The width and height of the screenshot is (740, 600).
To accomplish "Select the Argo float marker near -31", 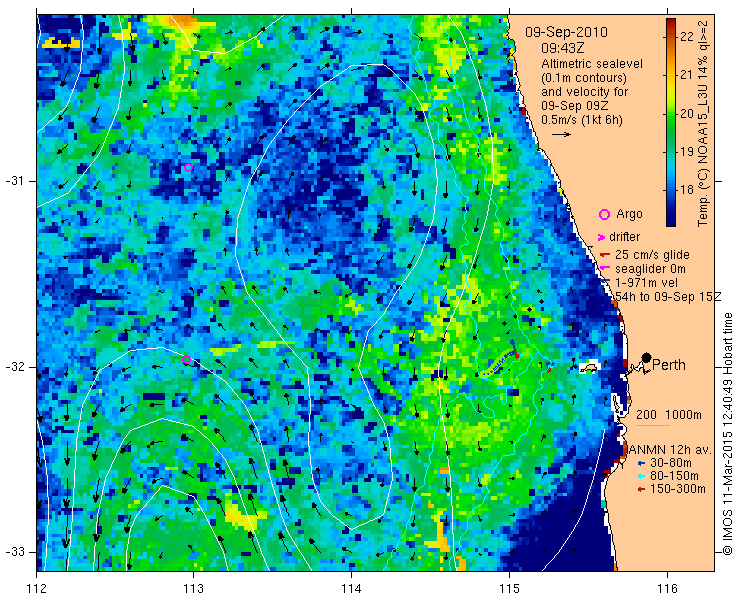I will point(188,167).
